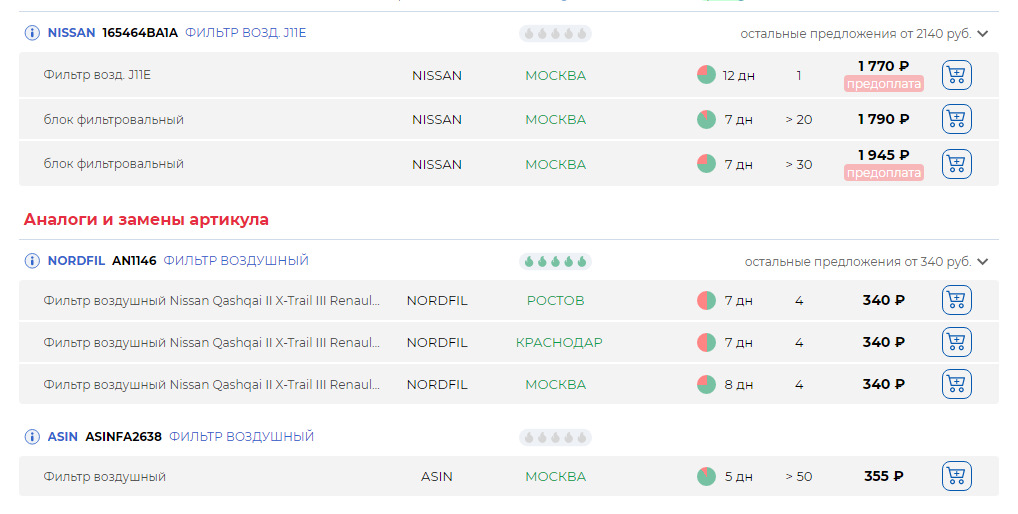Open info icon for NISSAN 165464BA1A
This screenshot has width=1018, height=514.
[32, 33]
